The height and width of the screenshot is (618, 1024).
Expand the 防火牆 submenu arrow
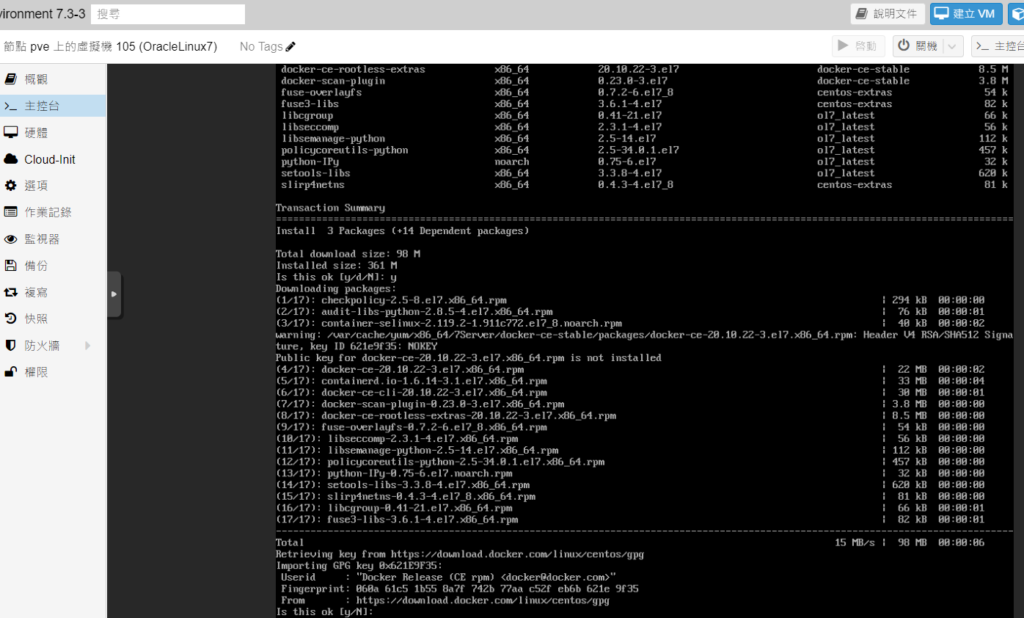tap(88, 346)
